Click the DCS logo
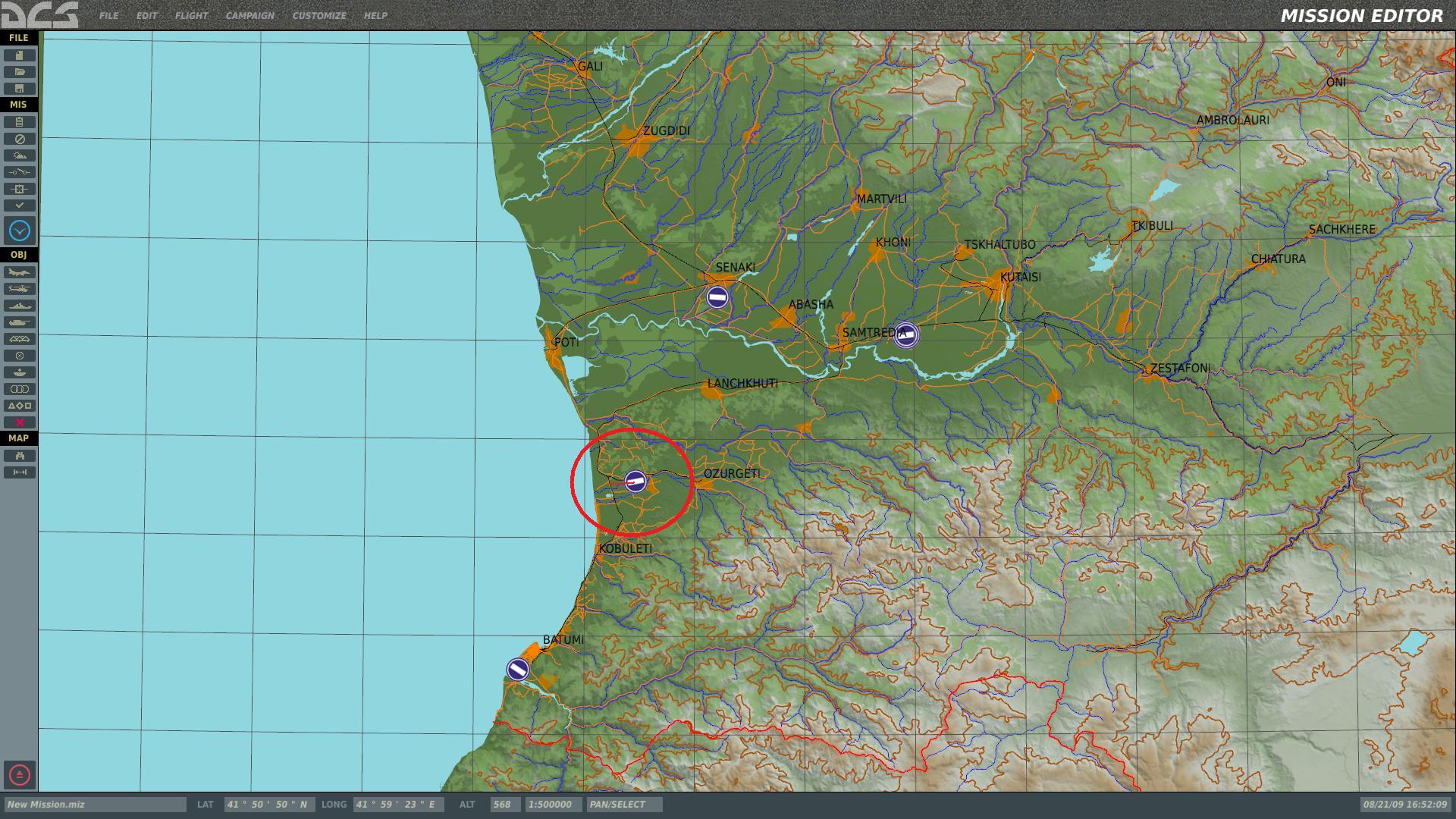This screenshot has width=1456, height=819. [x=39, y=14]
